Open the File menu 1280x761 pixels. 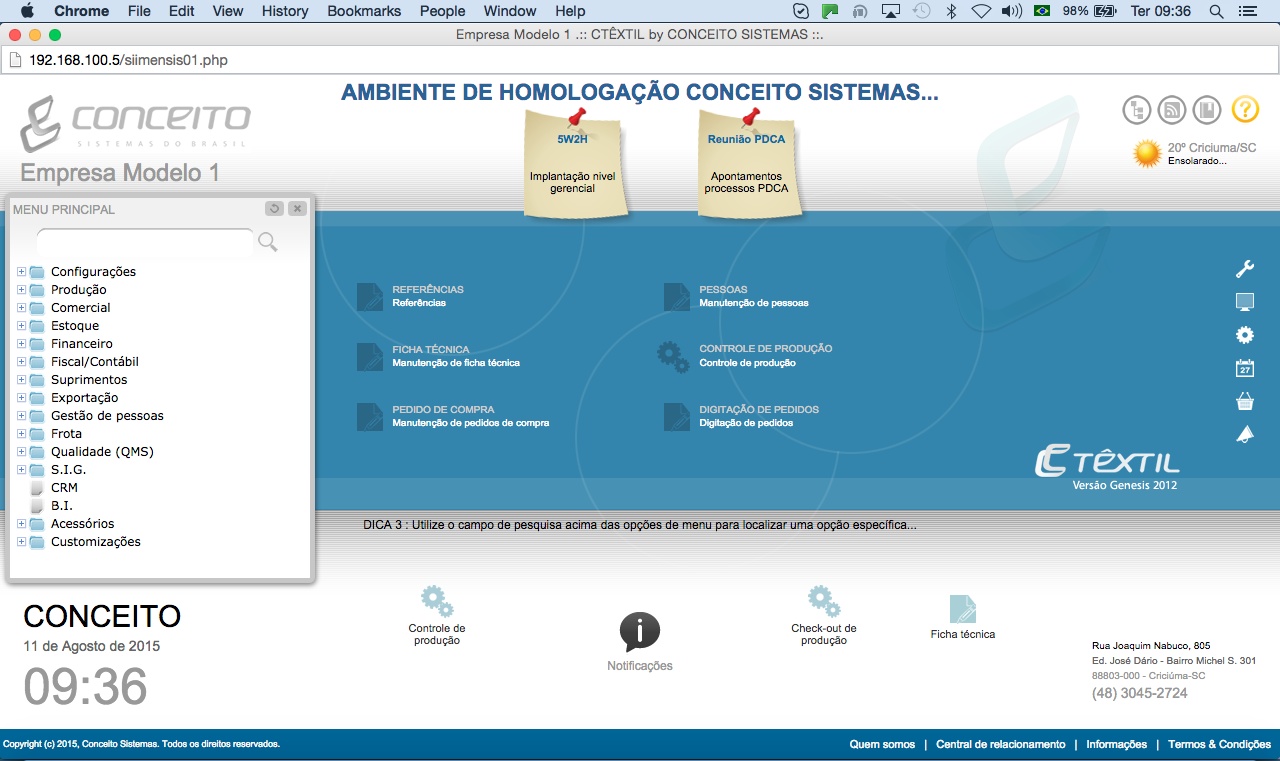pyautogui.click(x=139, y=11)
